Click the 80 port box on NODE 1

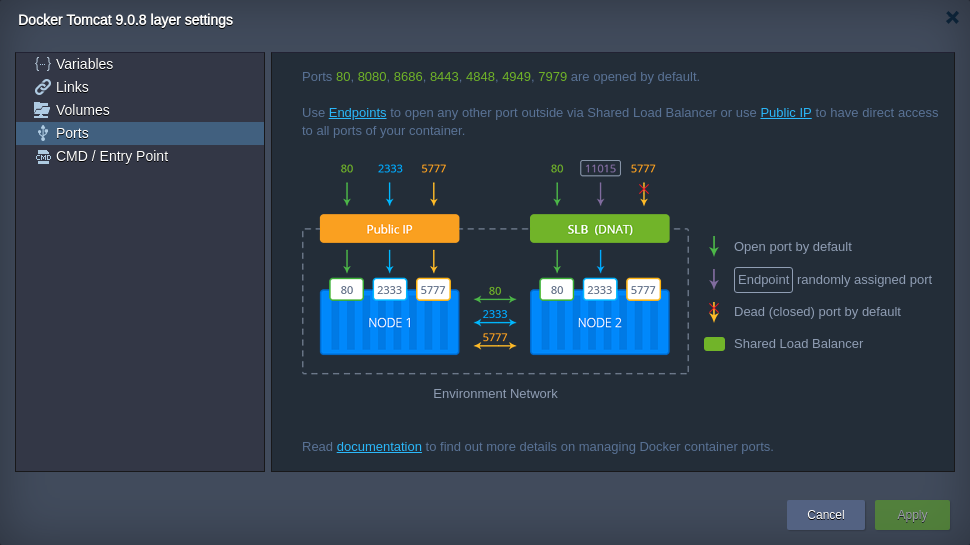(x=346, y=290)
